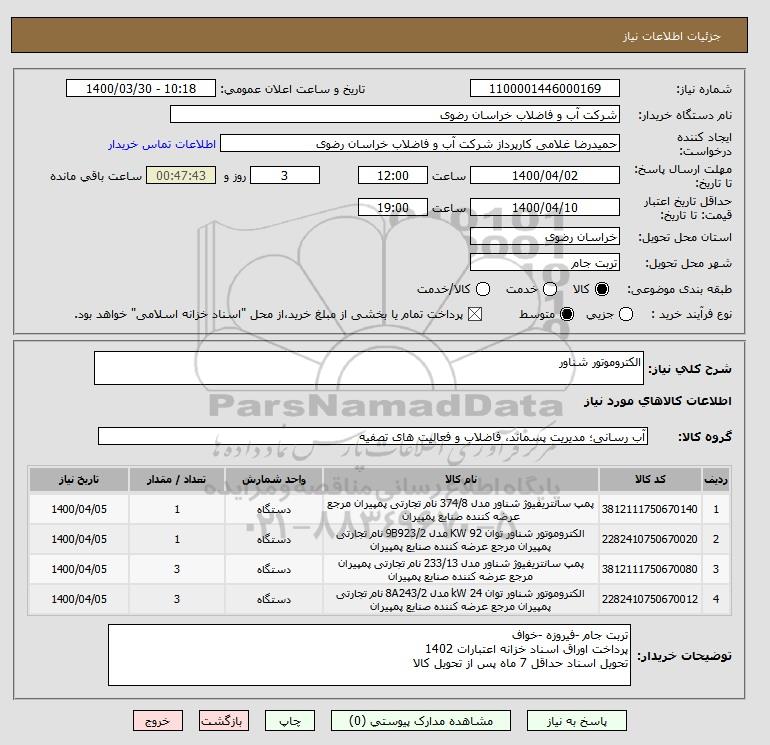This screenshot has height=745, width=770.
Task: Click the quantity cell in row 3
Action: pyautogui.click(x=177, y=569)
